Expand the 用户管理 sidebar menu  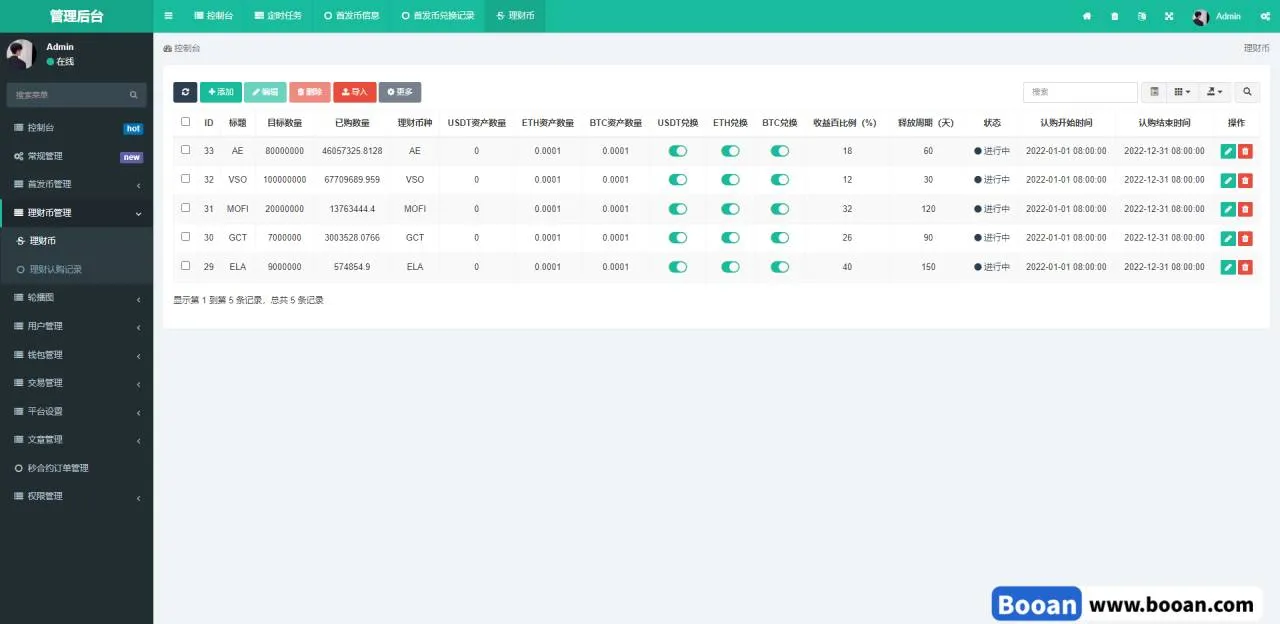pos(76,326)
